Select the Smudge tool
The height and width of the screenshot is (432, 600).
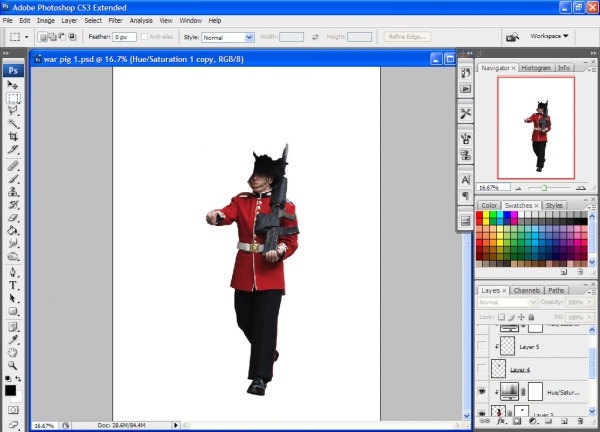[x=13, y=243]
